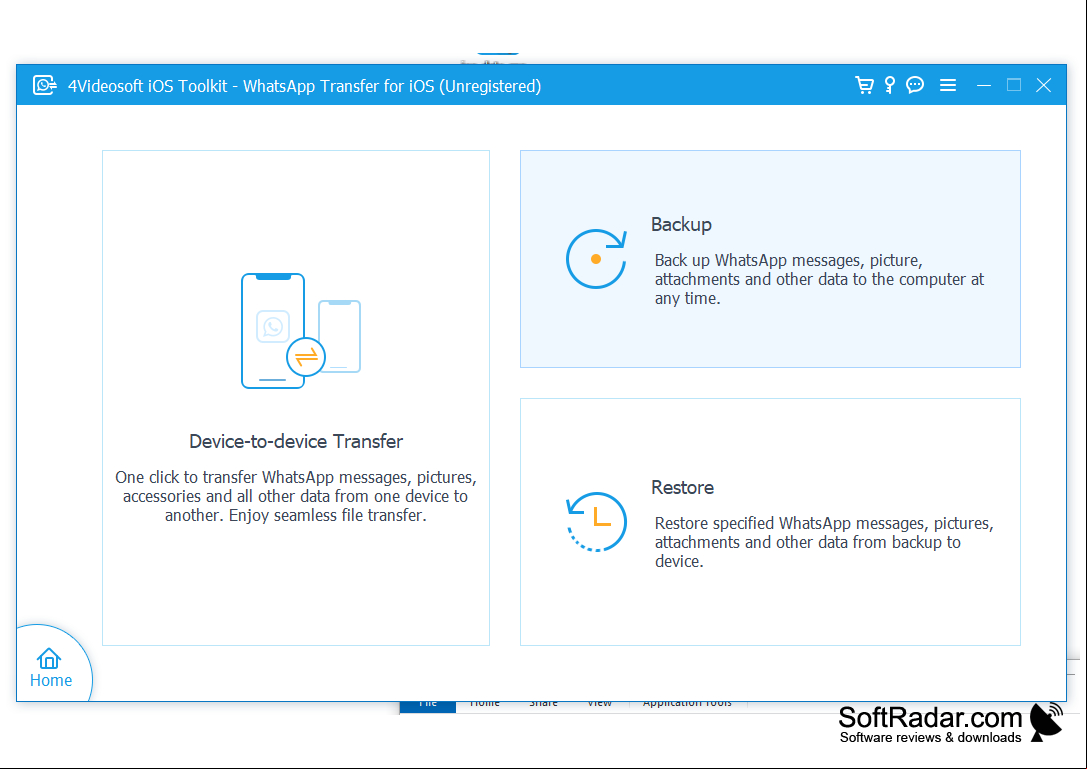Maximize the WhatsApp Transfer window
Image resolution: width=1087 pixels, height=769 pixels.
click(x=1014, y=85)
